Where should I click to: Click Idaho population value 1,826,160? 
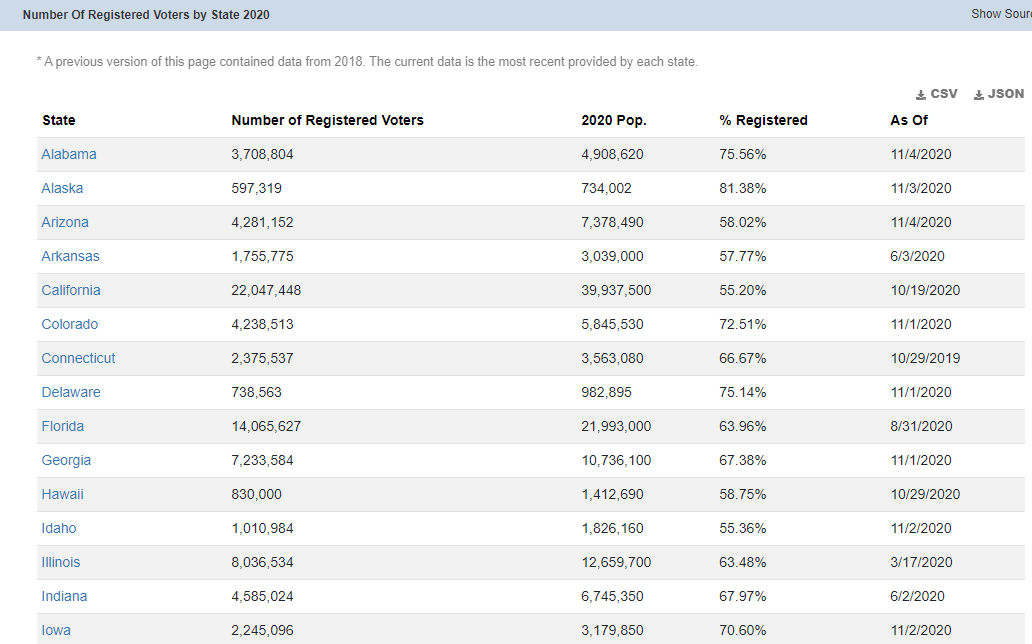(x=613, y=529)
